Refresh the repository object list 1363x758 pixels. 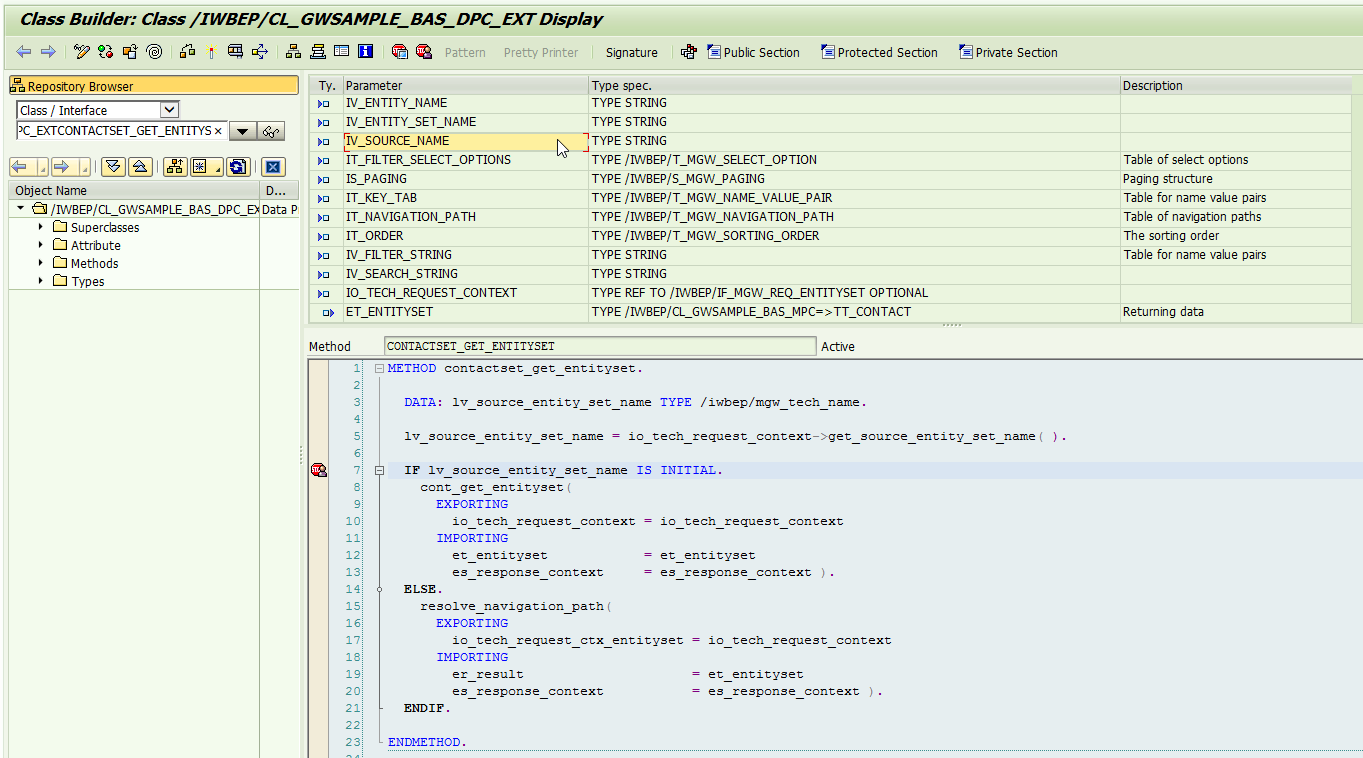coord(238,167)
